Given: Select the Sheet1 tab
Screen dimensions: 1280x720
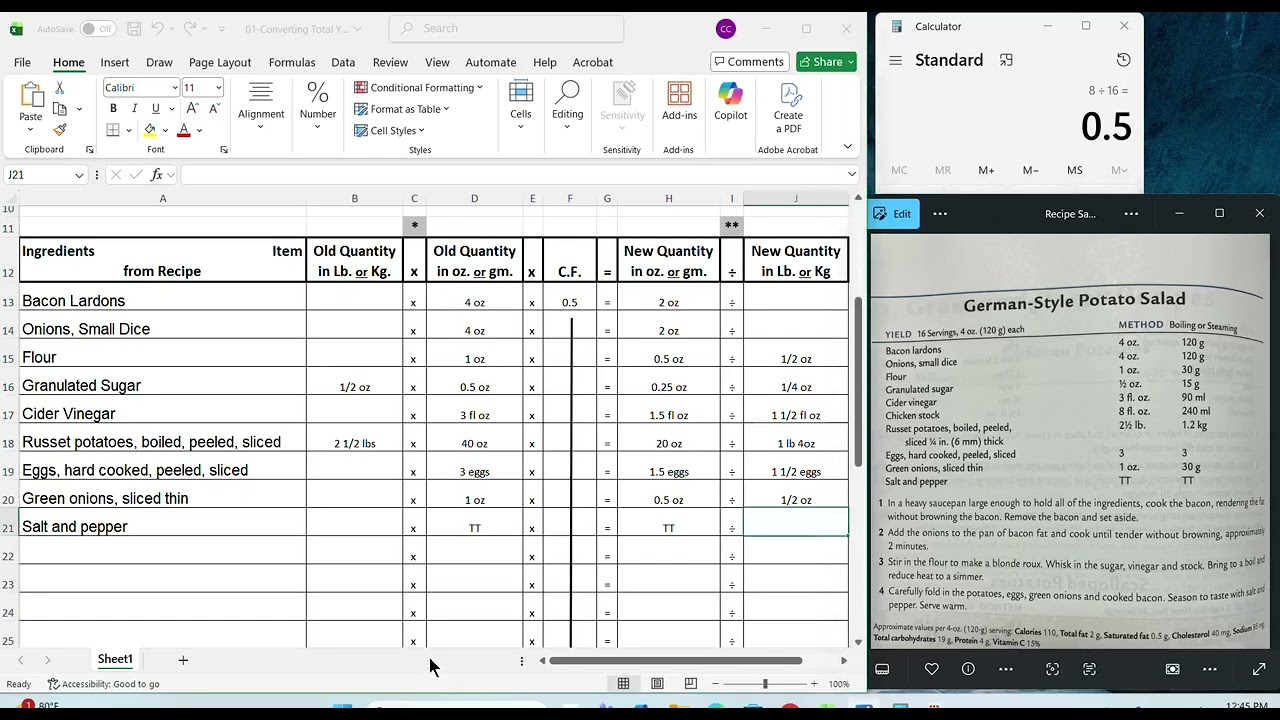Looking at the screenshot, I should (115, 659).
